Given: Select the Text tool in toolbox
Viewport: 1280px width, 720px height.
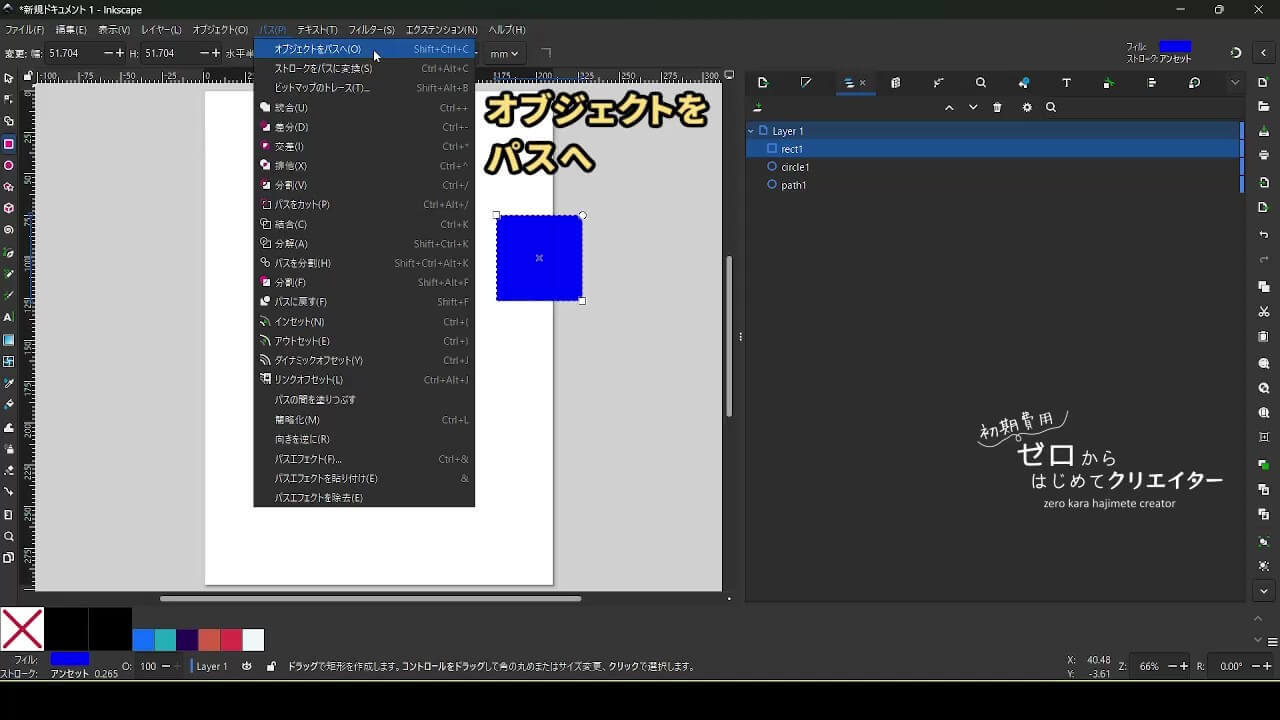Looking at the screenshot, I should 9,317.
